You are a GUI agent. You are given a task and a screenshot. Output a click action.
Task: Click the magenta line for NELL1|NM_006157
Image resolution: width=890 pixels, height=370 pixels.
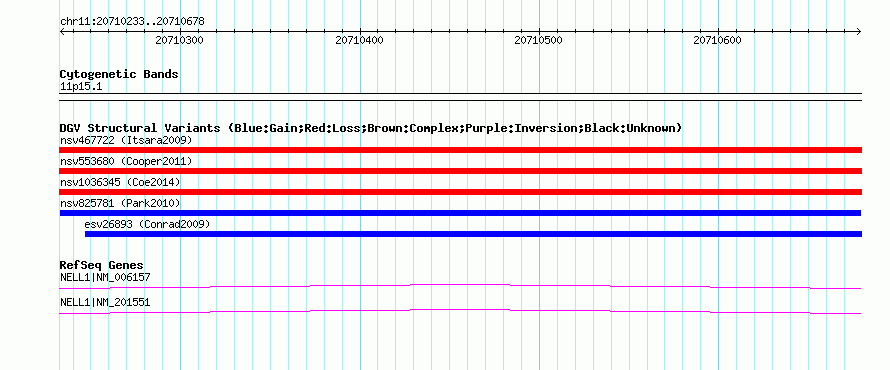click(x=460, y=286)
